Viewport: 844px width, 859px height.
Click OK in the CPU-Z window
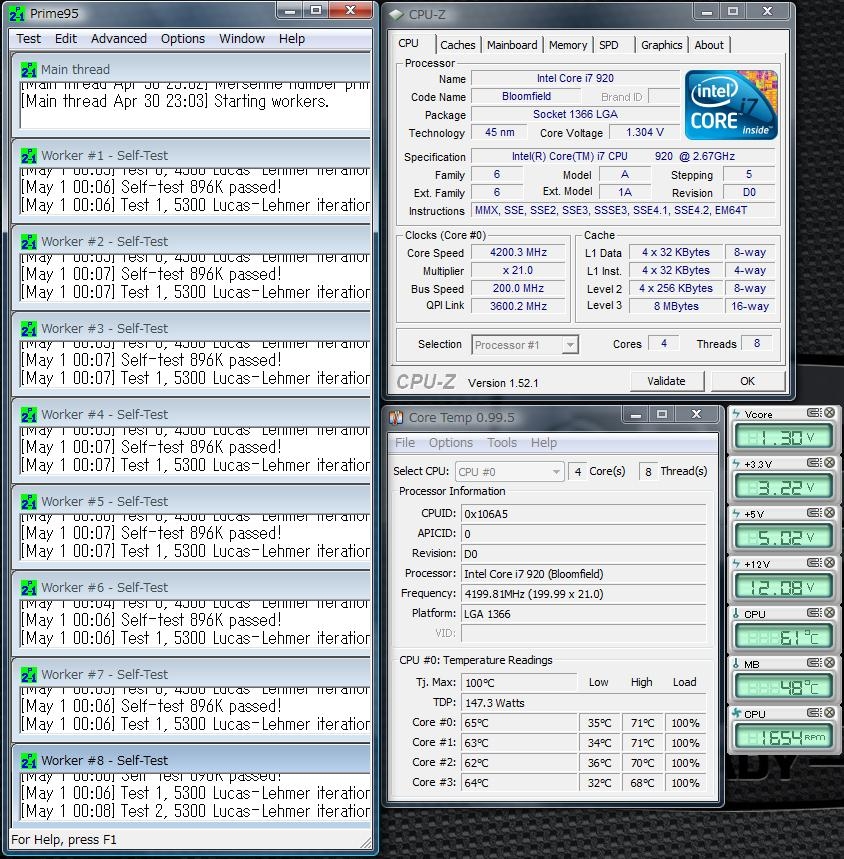coord(747,381)
